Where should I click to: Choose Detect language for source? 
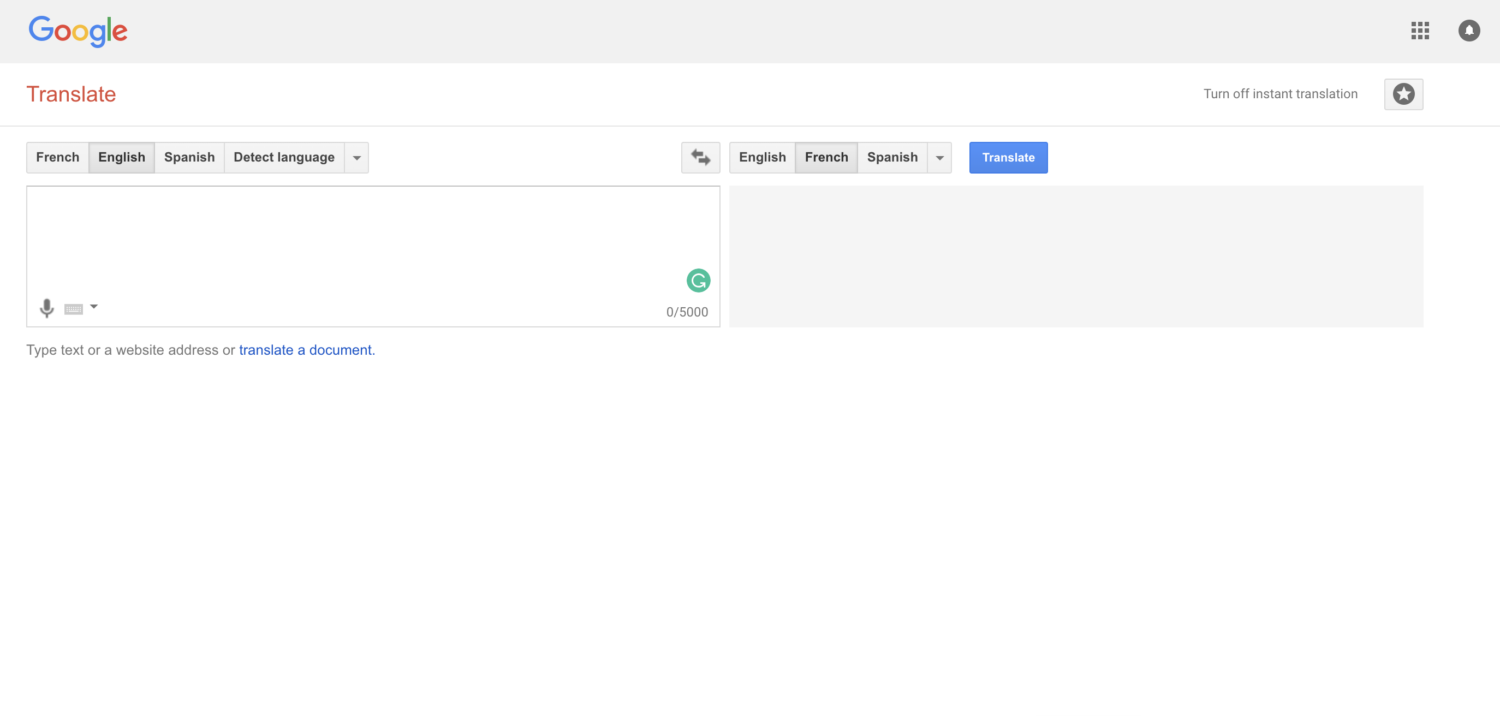[284, 157]
